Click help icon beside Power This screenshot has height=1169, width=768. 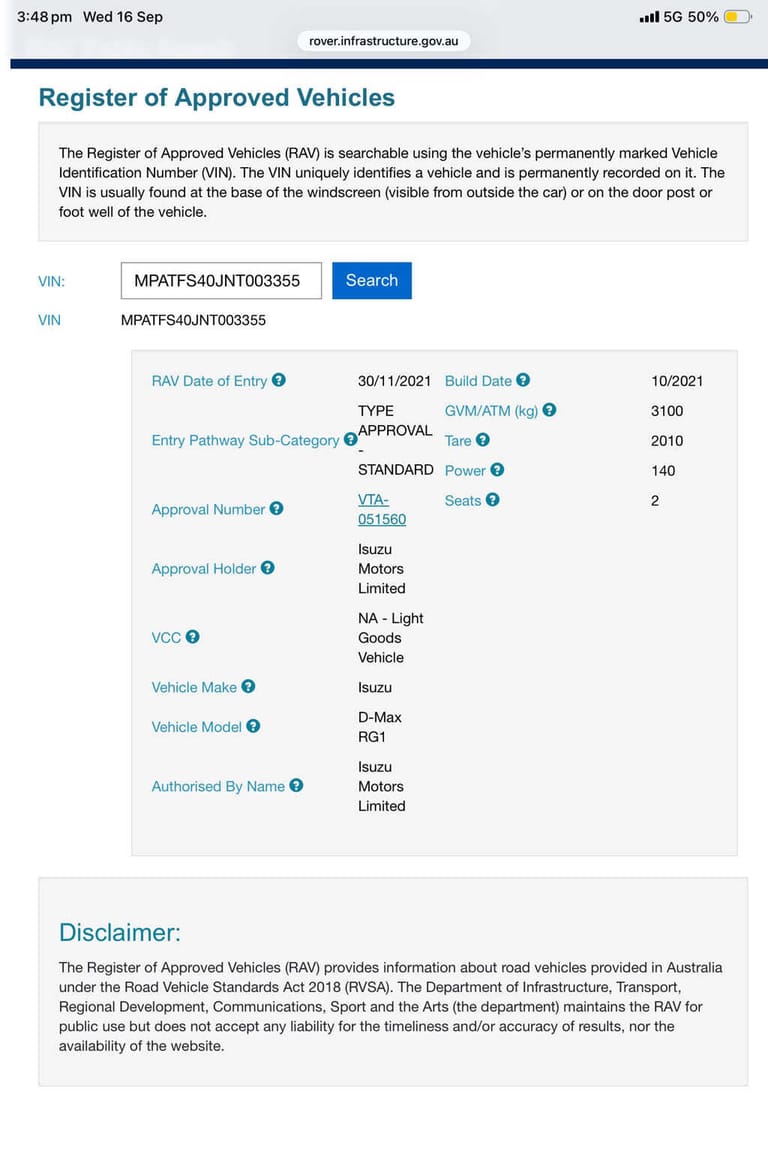tap(497, 470)
